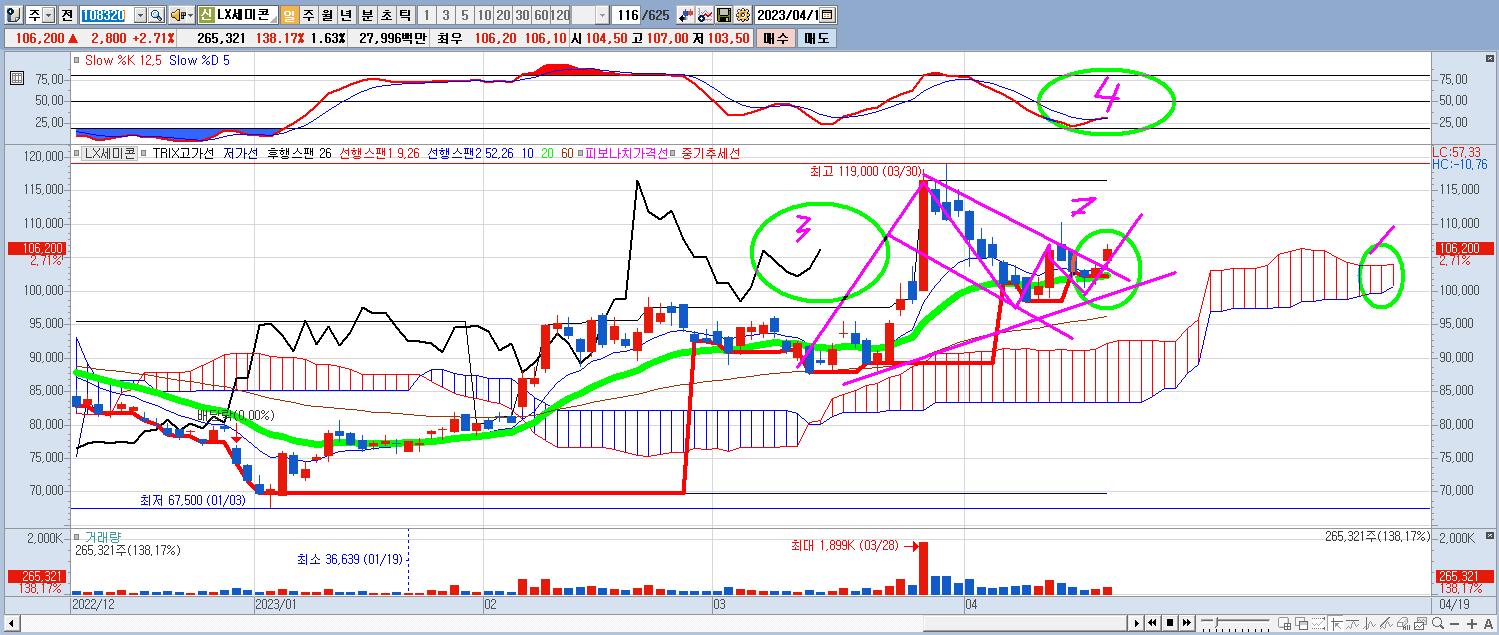Viewport: 1499px width, 635px height.
Task: Click the Slow %D 5 indicator label
Action: pos(200,60)
